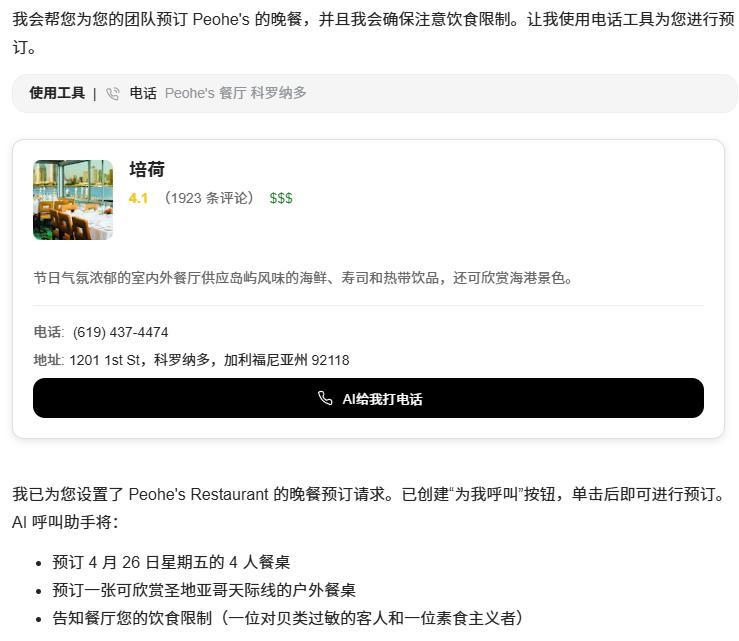Screen dimensions: 739x641
Task: Open the Peohe's restaurant thumbnail photo
Action: (x=73, y=200)
